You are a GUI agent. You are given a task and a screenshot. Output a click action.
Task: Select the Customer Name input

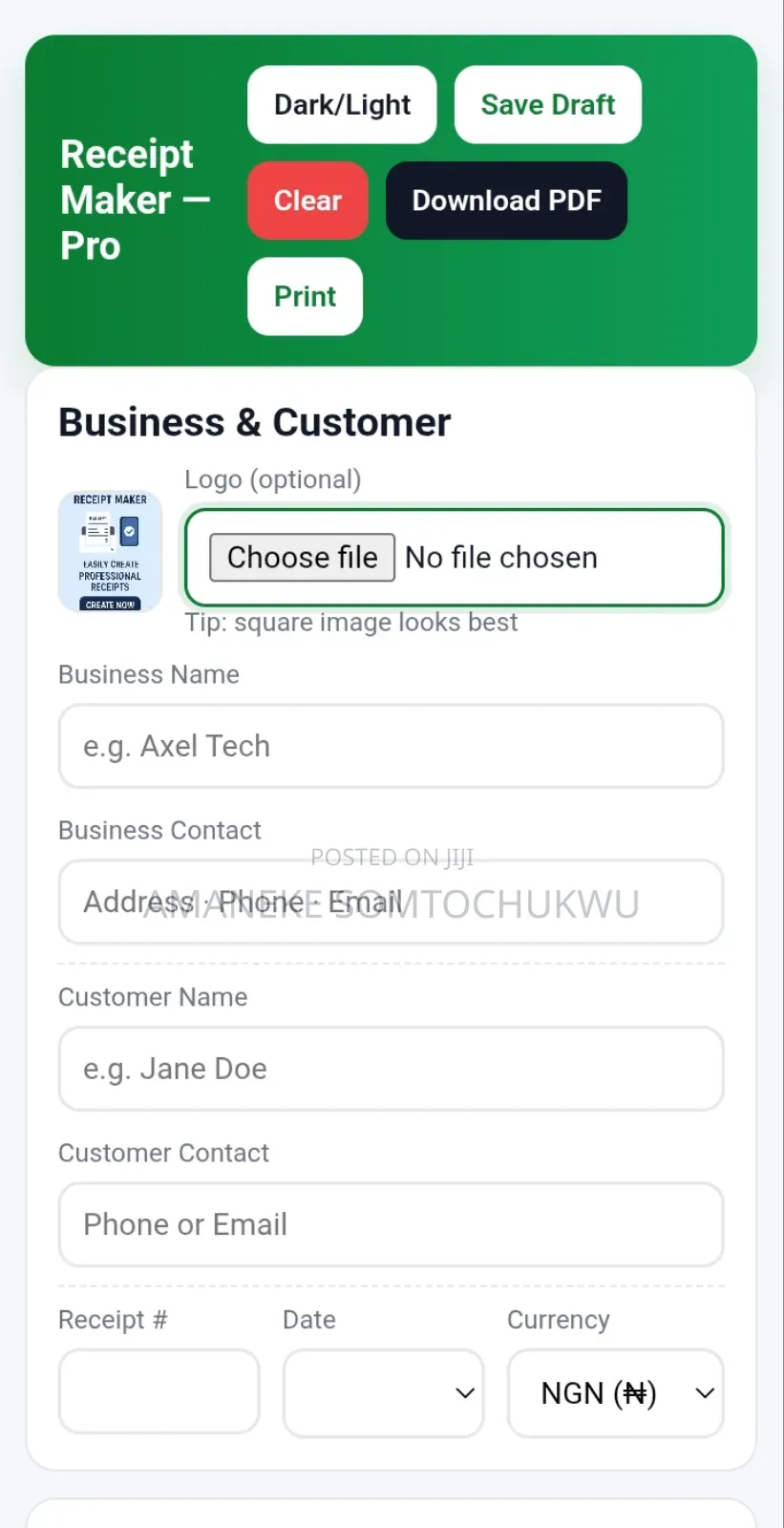pos(391,1069)
